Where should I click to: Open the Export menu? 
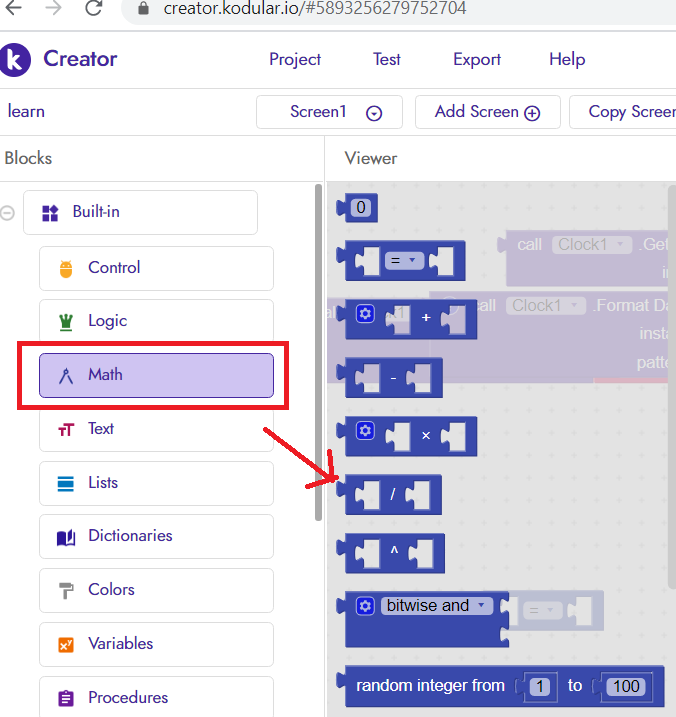click(x=477, y=59)
